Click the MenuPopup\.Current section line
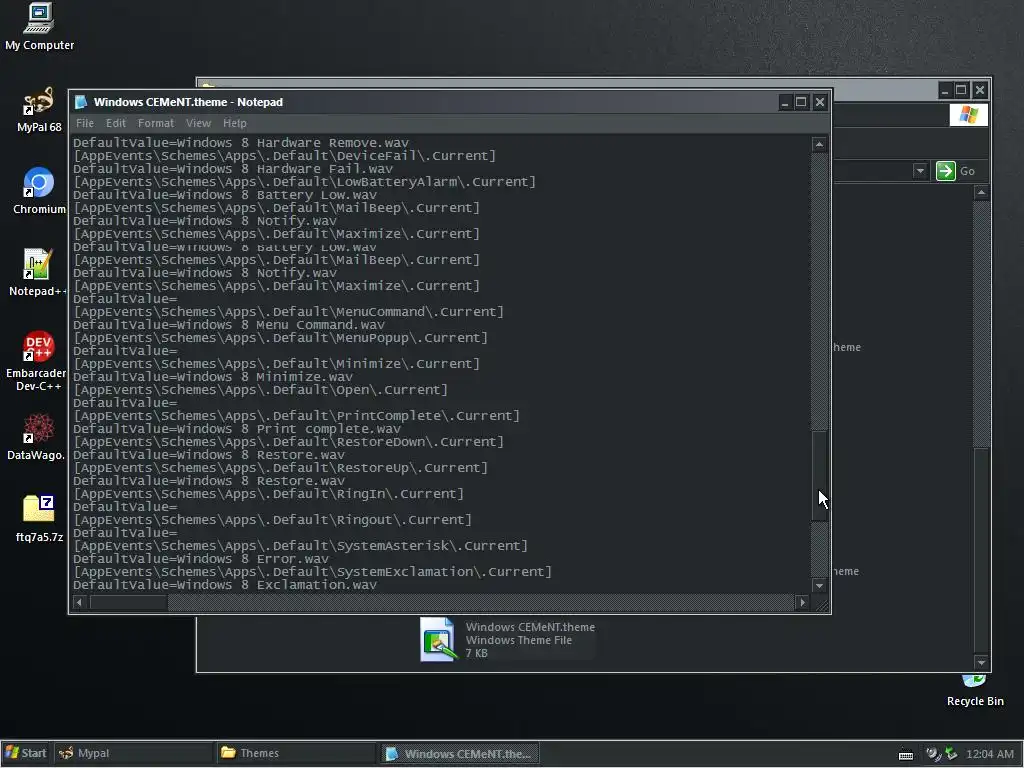 click(280, 338)
